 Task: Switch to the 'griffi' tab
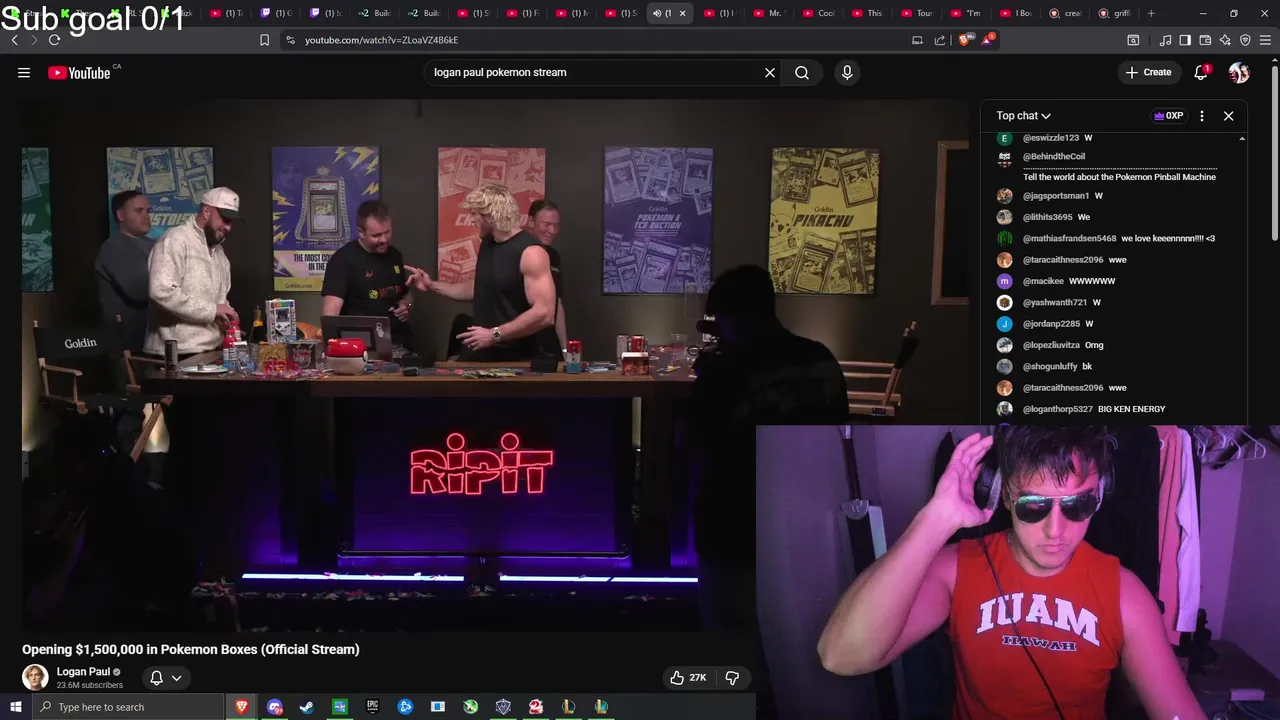tap(1115, 13)
